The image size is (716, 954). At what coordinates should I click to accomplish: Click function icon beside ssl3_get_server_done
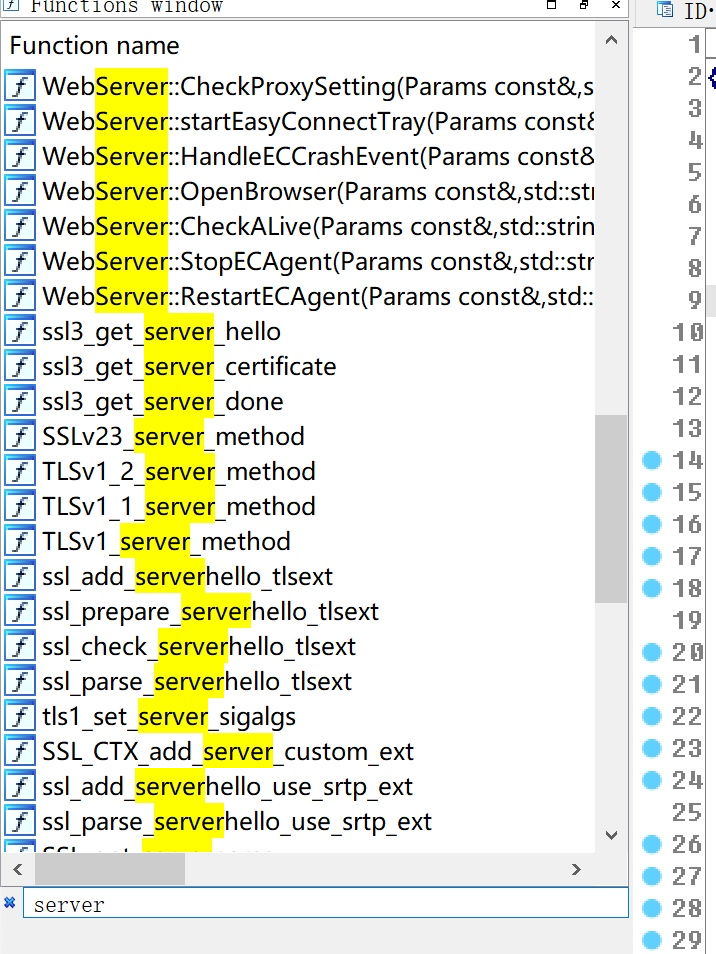pyautogui.click(x=20, y=401)
